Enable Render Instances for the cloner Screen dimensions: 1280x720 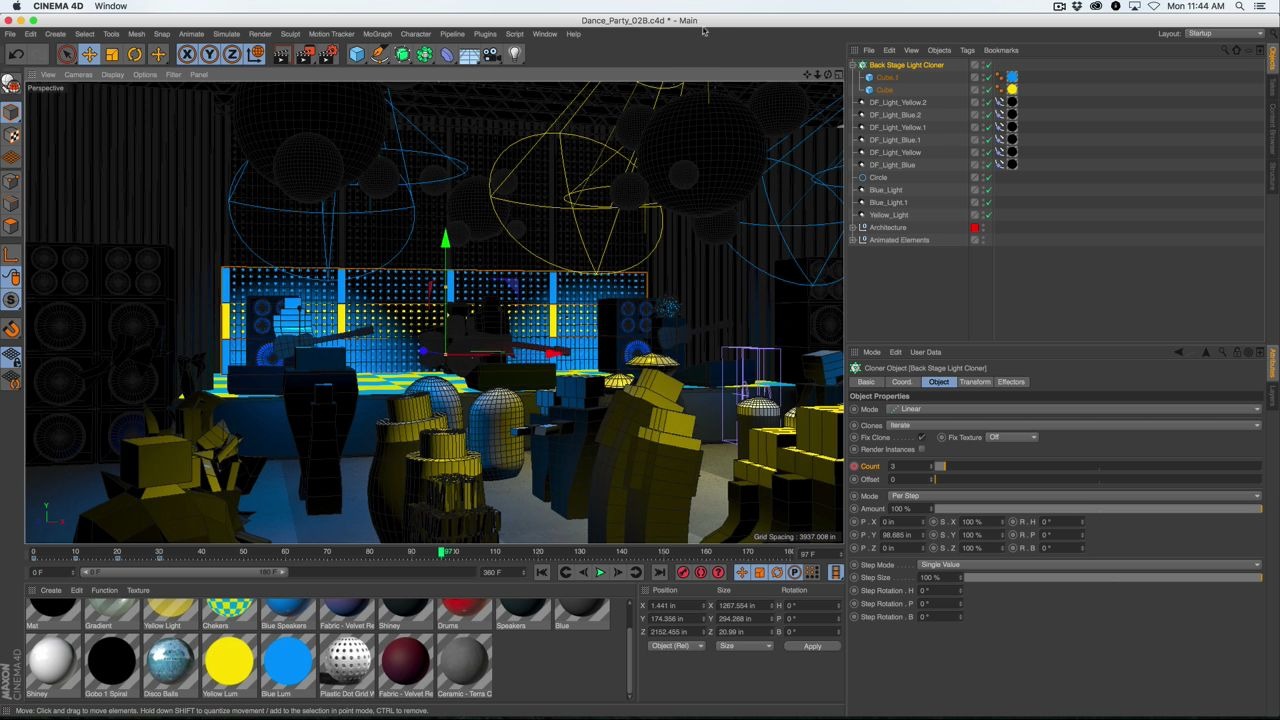pos(922,449)
